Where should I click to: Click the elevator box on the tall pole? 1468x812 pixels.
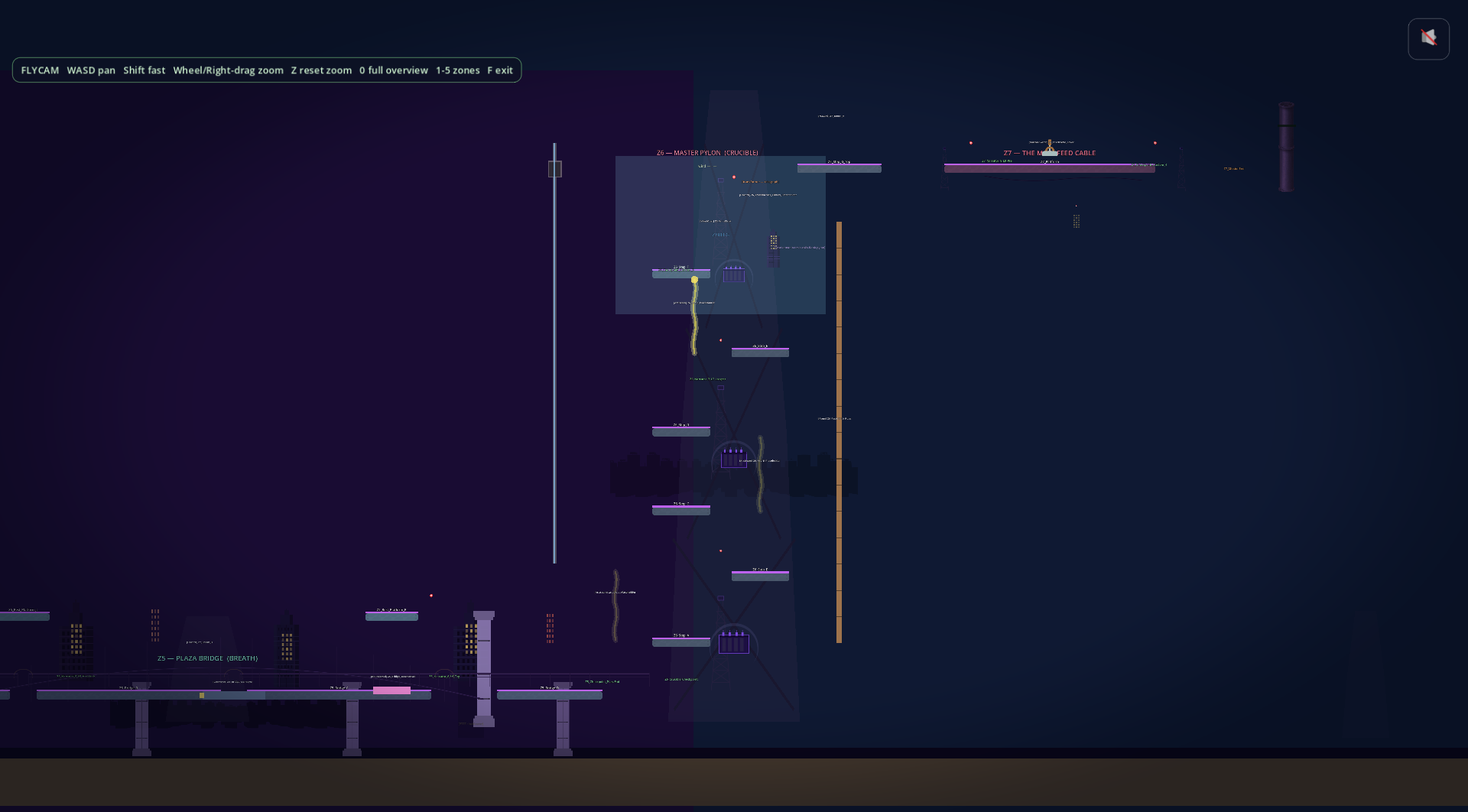[x=555, y=169]
